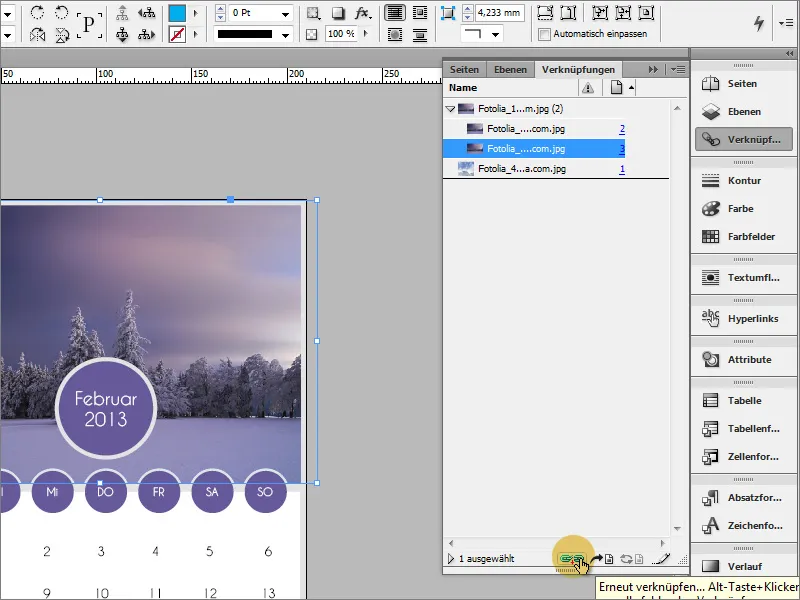Collapse the Fotolia_1...m.jpg (2) link group
The width and height of the screenshot is (800, 600).
[450, 109]
